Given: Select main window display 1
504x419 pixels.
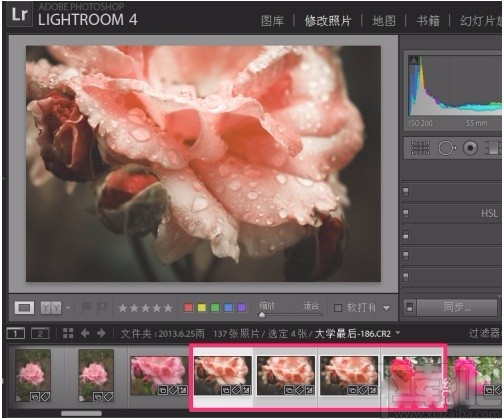Looking at the screenshot, I should pyautogui.click(x=15, y=333).
